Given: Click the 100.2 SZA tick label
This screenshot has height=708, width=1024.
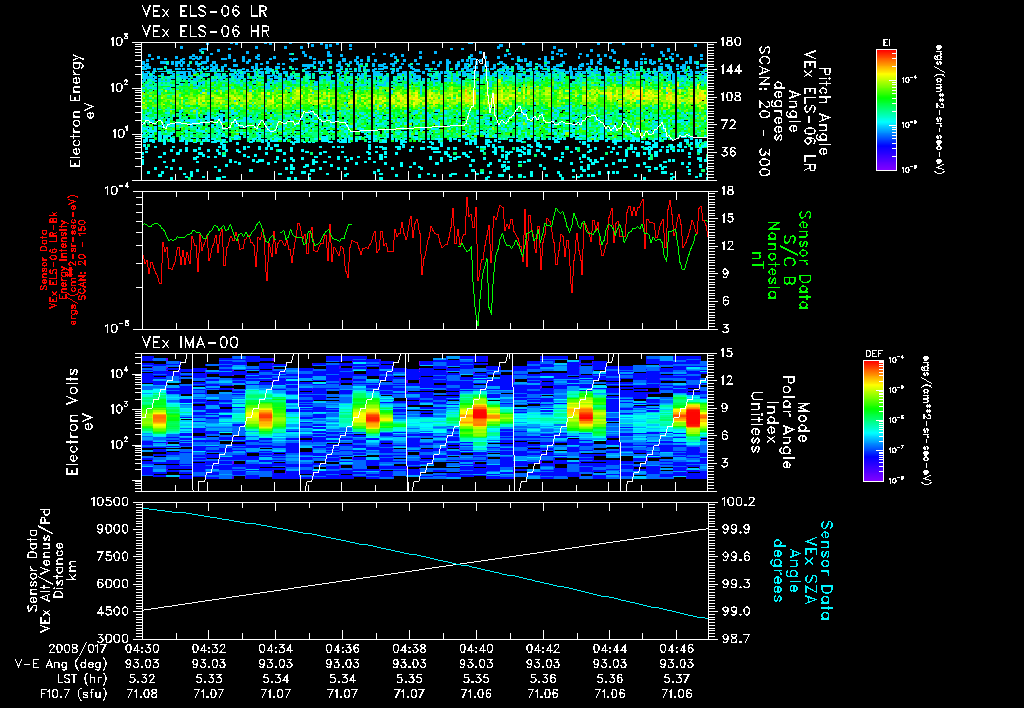Looking at the screenshot, I should (x=739, y=502).
